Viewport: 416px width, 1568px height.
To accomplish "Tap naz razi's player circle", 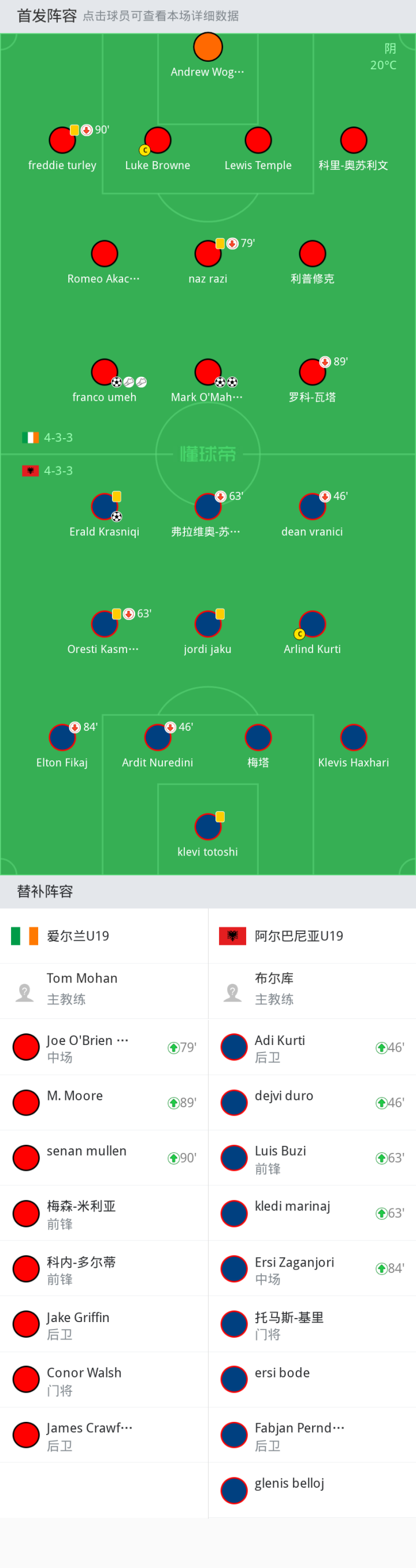I will tap(207, 254).
